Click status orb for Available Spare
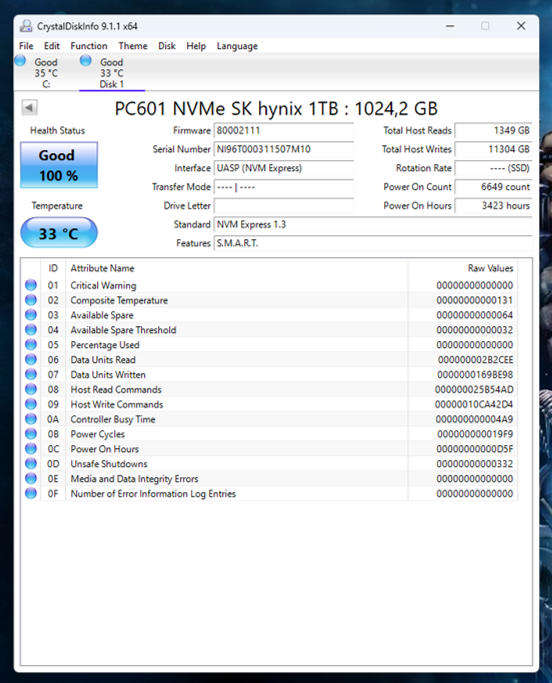 click(x=31, y=314)
